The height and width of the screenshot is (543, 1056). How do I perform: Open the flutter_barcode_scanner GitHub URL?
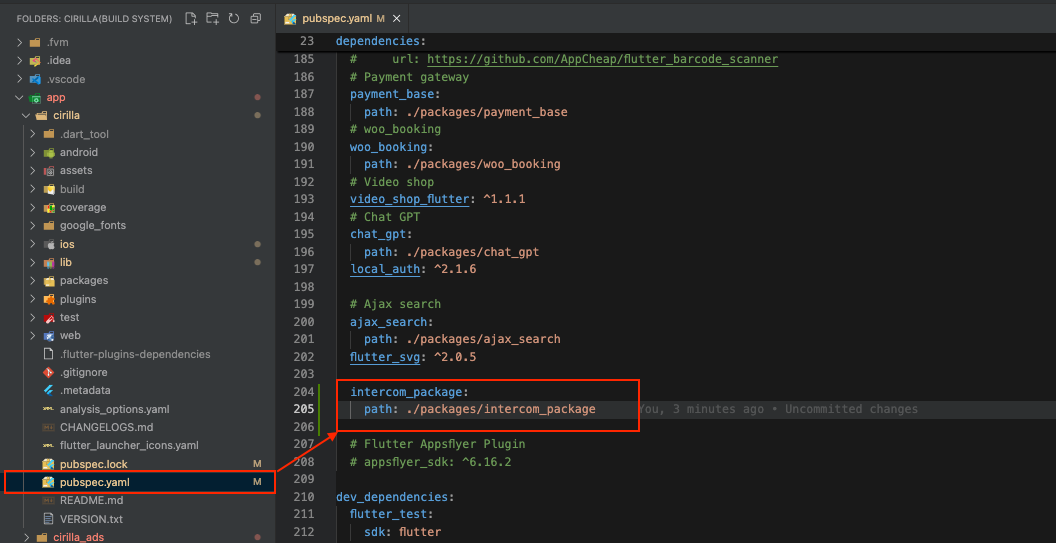point(602,59)
